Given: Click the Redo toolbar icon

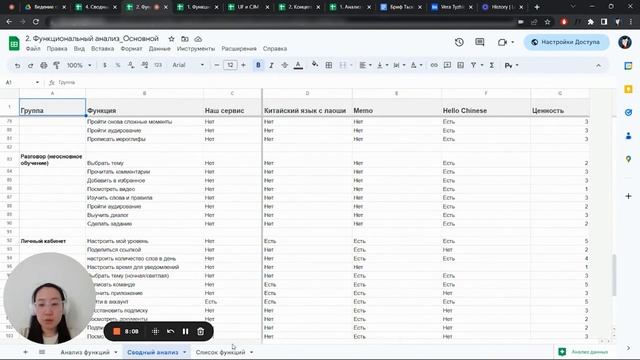Looking at the screenshot, I should tap(30, 65).
